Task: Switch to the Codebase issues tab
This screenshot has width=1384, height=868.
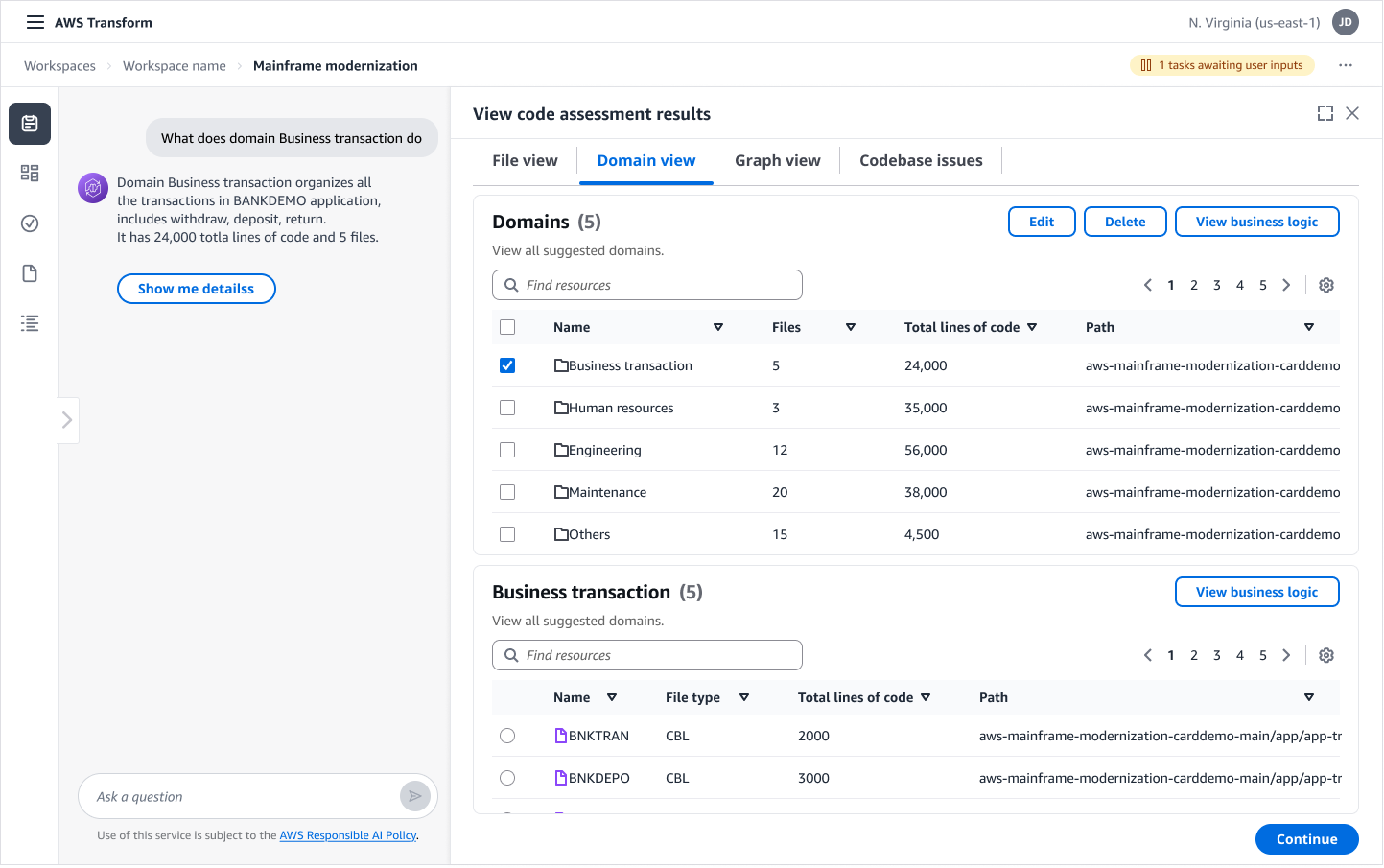Action: [921, 160]
